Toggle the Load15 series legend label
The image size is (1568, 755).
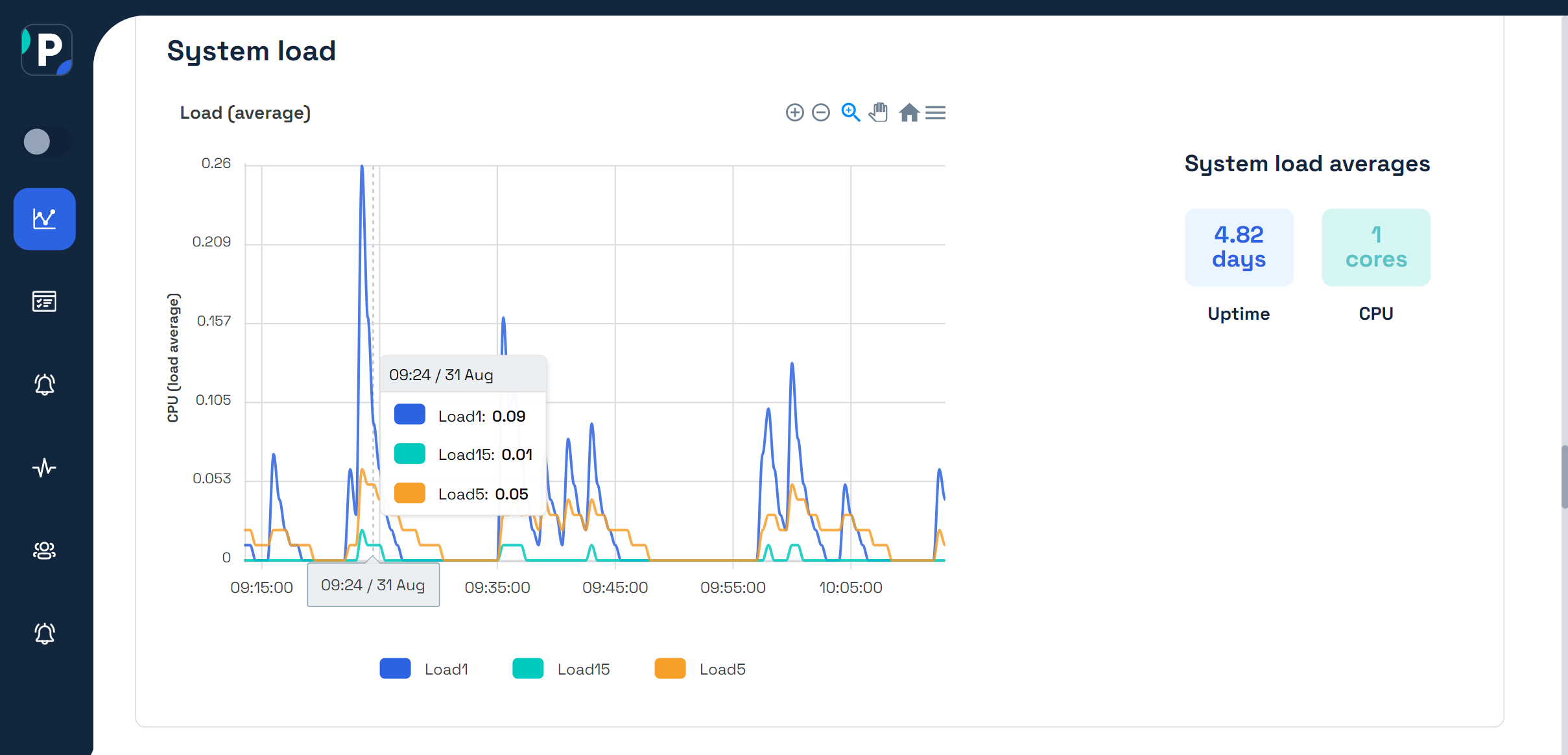[x=584, y=669]
